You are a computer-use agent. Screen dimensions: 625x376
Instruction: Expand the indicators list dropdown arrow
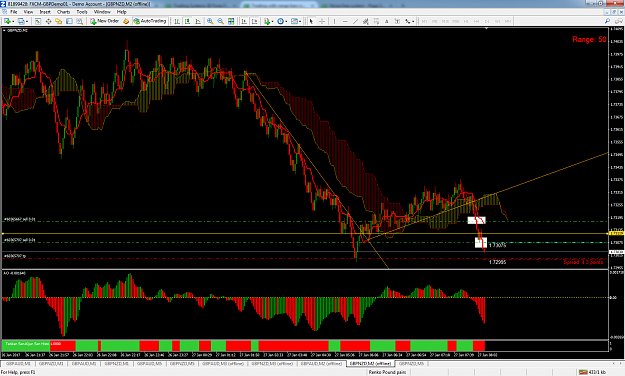272,22
